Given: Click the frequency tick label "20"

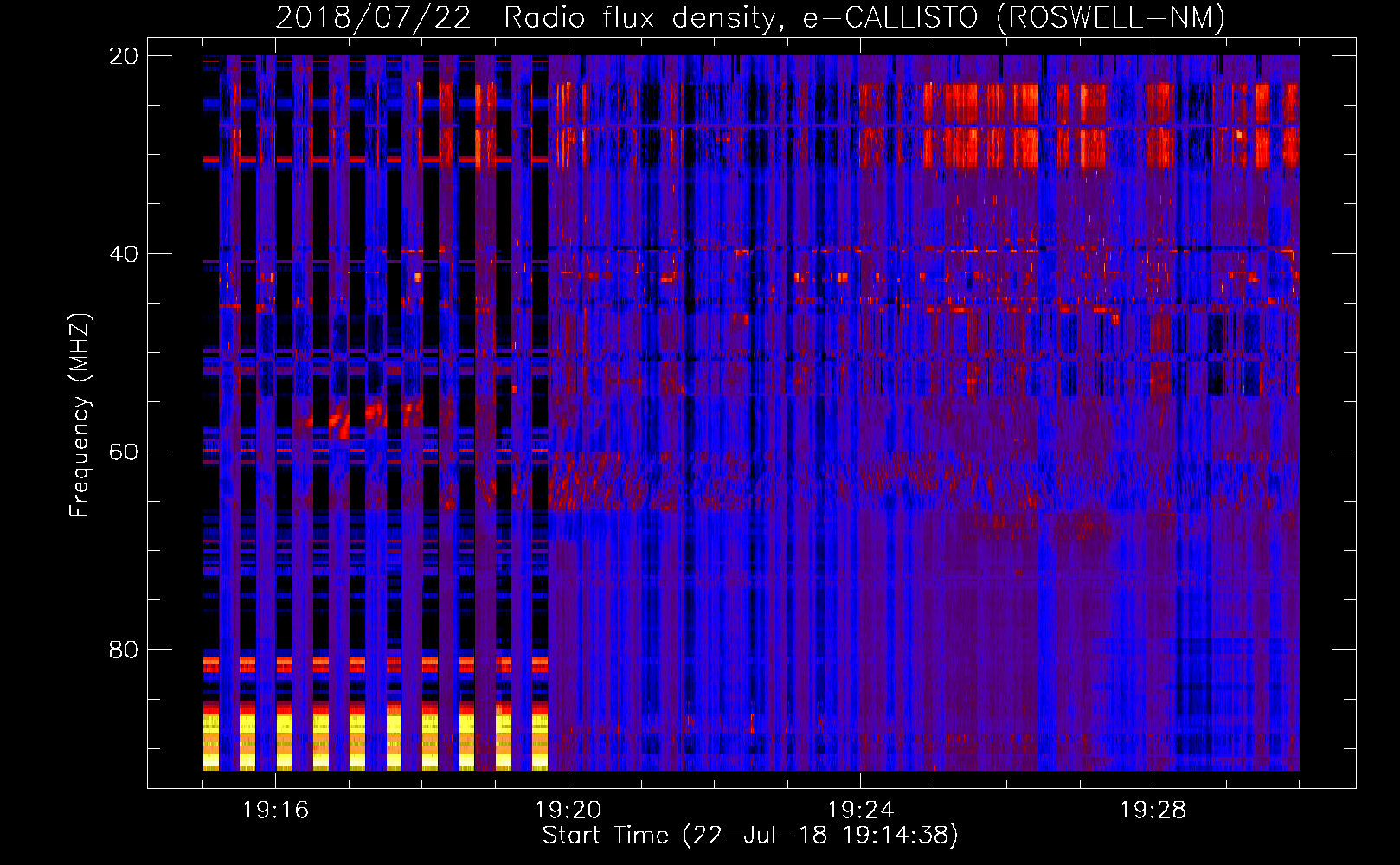Looking at the screenshot, I should click(124, 56).
